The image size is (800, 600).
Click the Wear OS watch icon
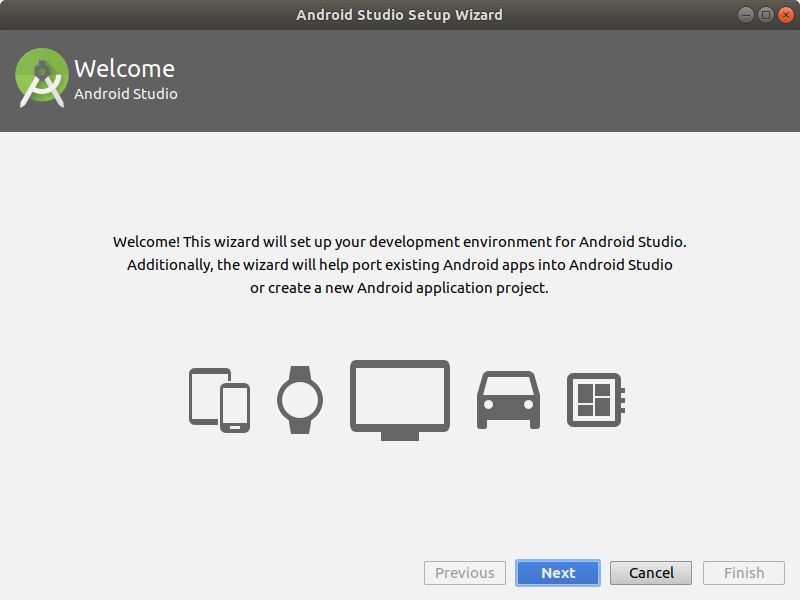pos(300,400)
